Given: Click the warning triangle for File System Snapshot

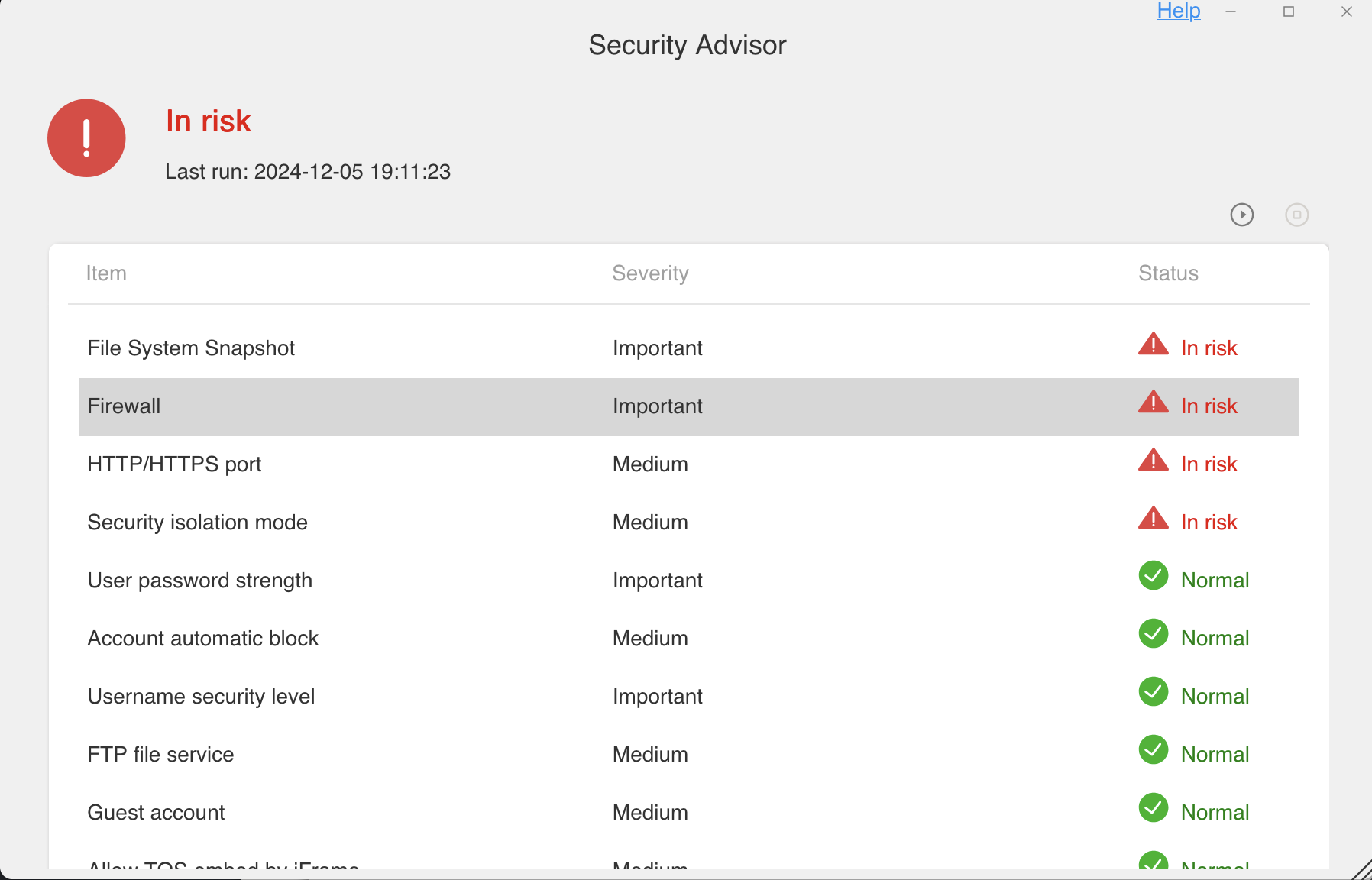Looking at the screenshot, I should 1152,345.
